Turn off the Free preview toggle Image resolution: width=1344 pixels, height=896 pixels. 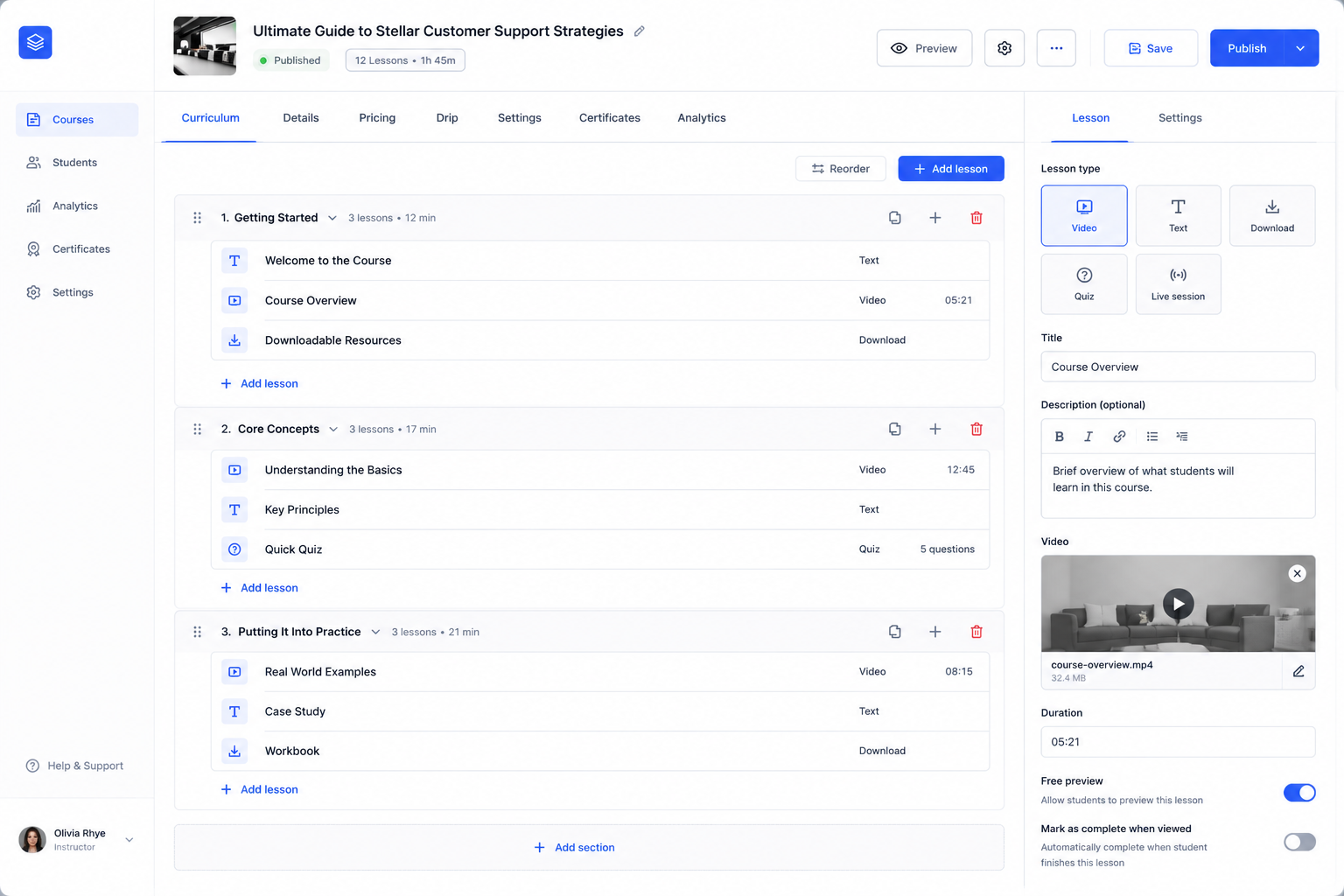coord(1299,793)
